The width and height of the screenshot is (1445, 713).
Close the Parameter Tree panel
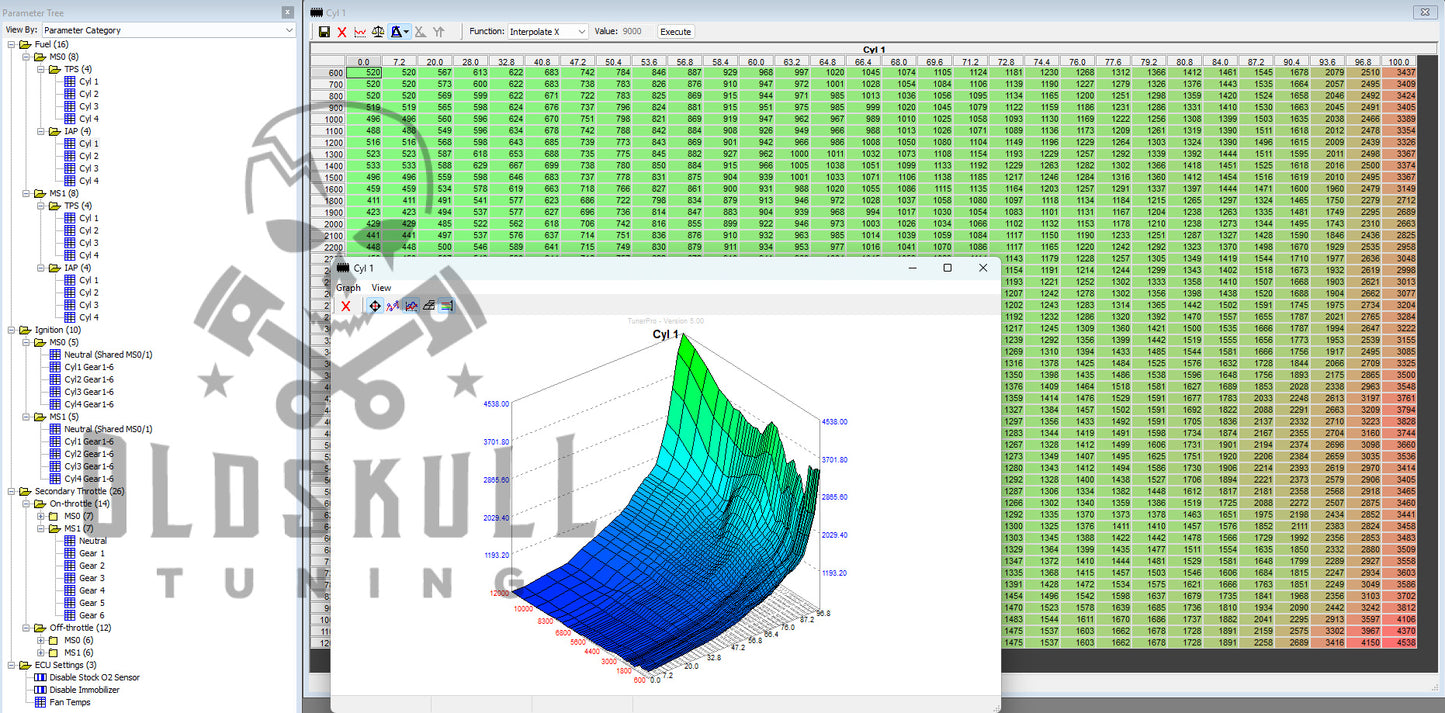[288, 12]
